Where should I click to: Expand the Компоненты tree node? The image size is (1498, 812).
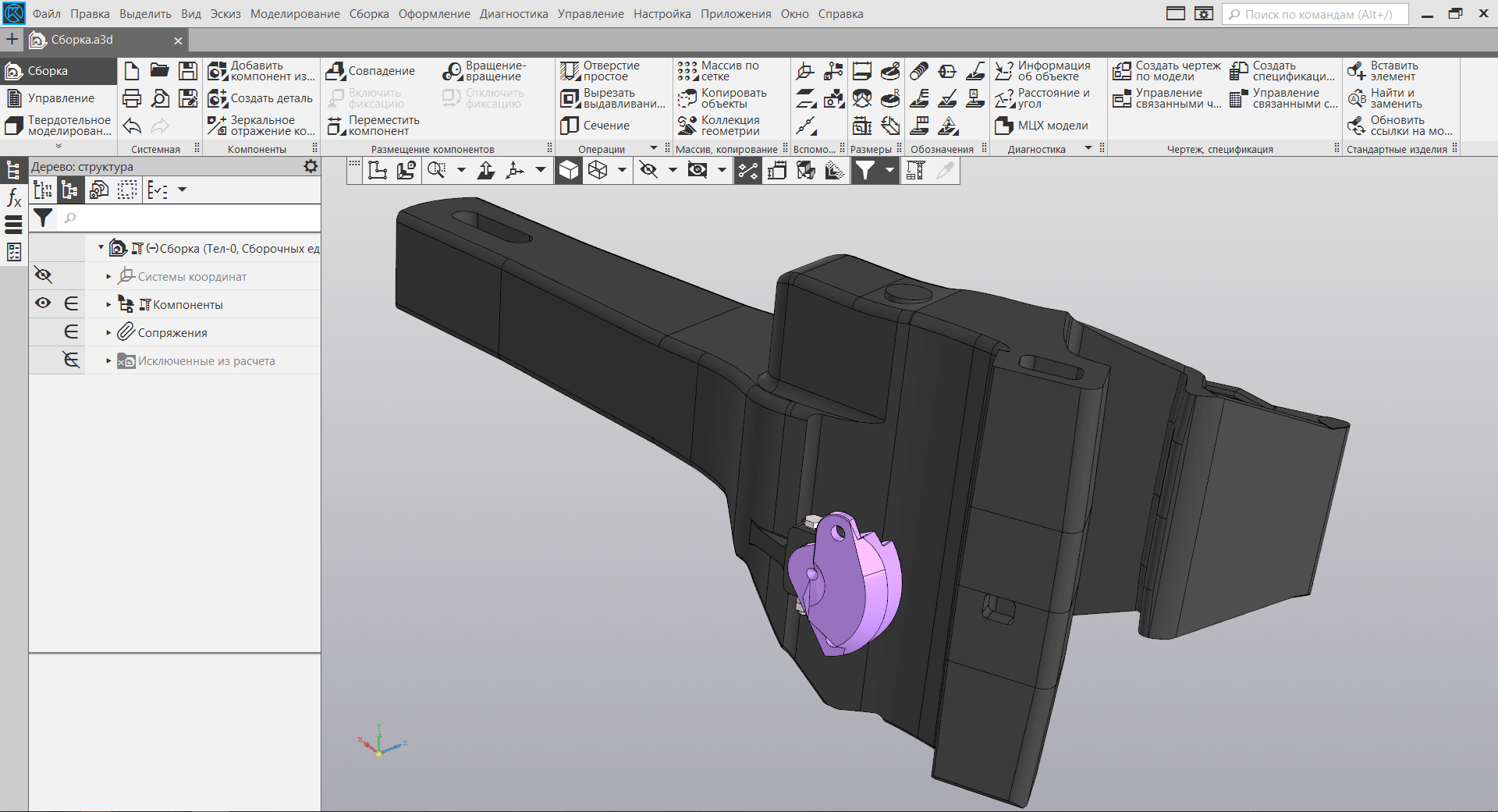[x=108, y=305]
